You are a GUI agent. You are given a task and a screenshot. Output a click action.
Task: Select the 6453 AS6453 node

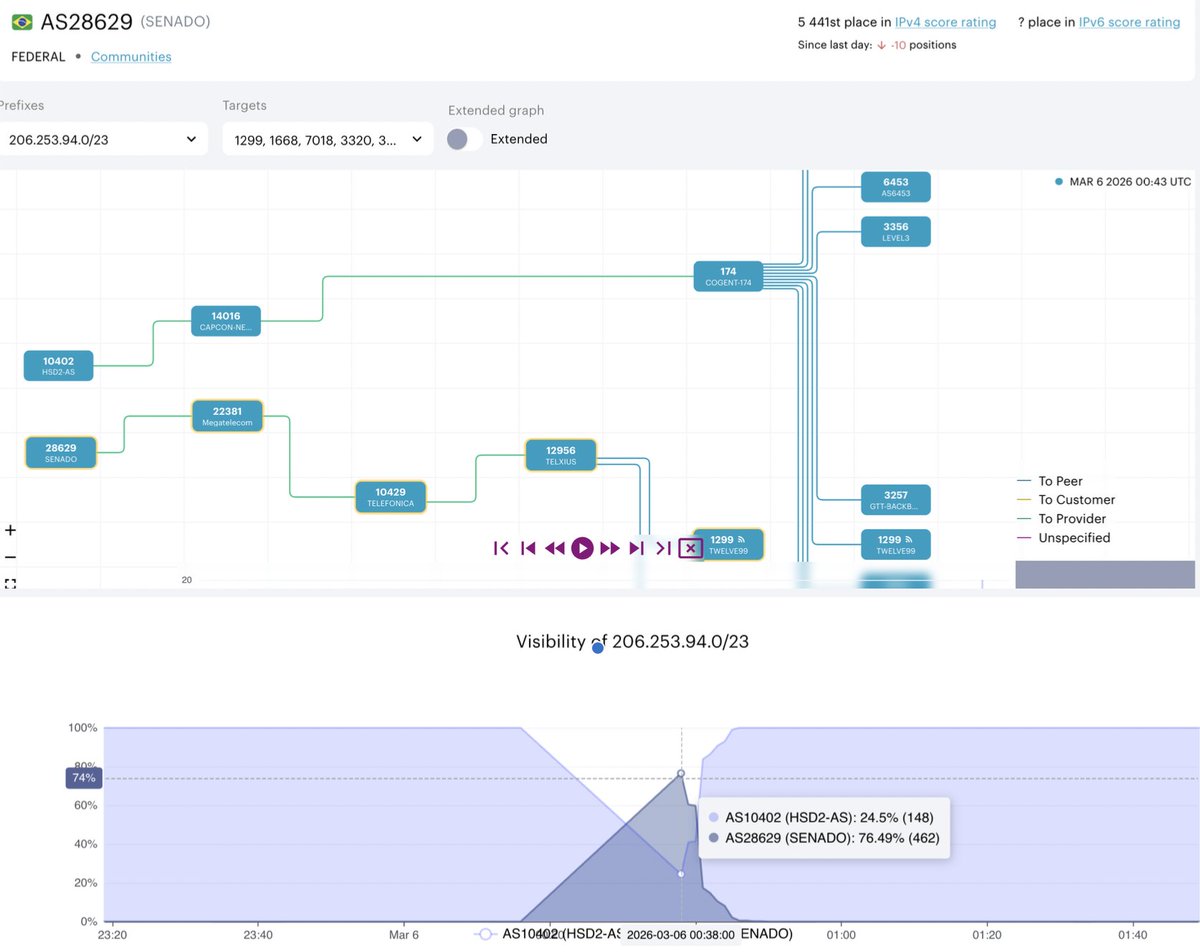click(896, 187)
